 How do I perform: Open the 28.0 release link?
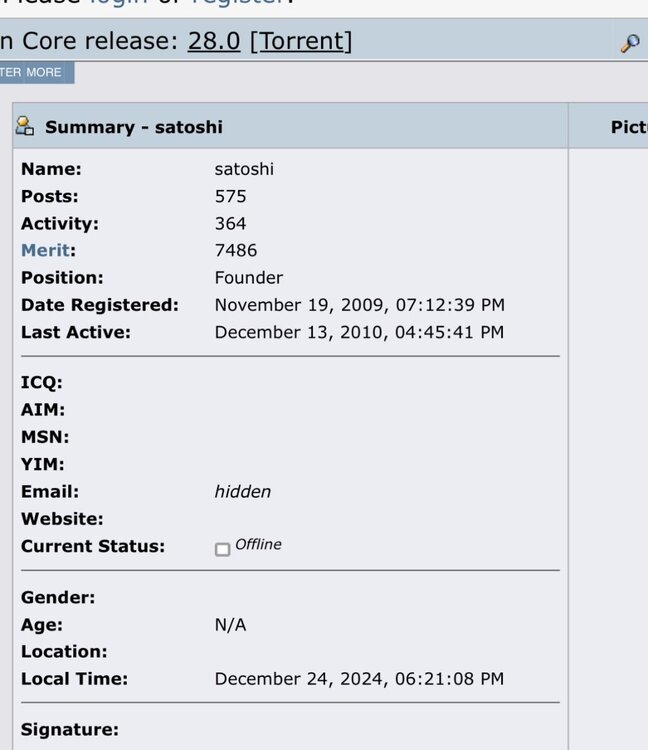pos(214,41)
